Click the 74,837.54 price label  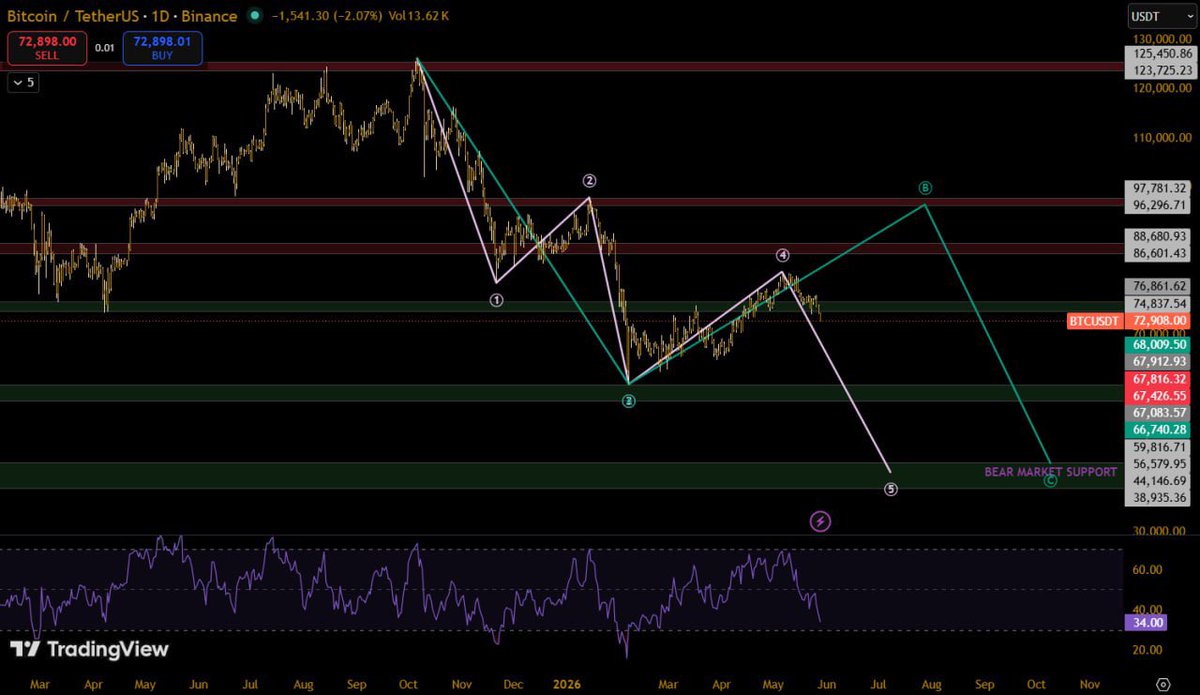point(1158,303)
